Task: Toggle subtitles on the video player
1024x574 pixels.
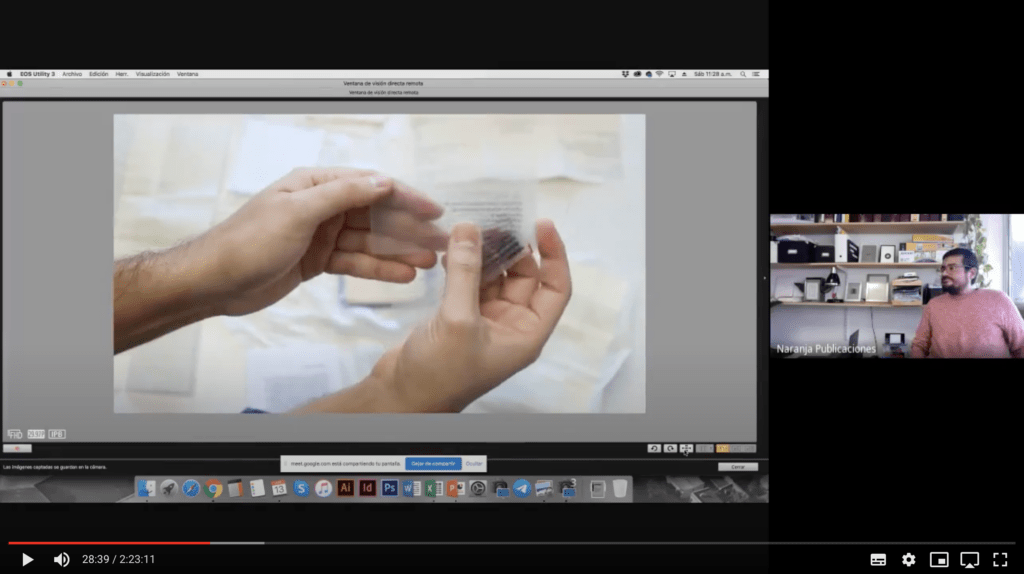Action: coord(878,560)
